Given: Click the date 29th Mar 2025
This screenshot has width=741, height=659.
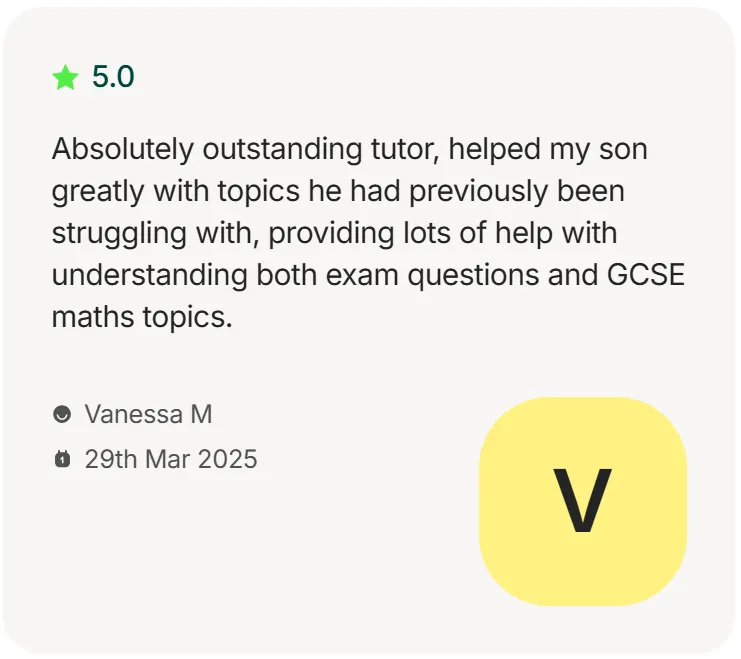Looking at the screenshot, I should [171, 459].
